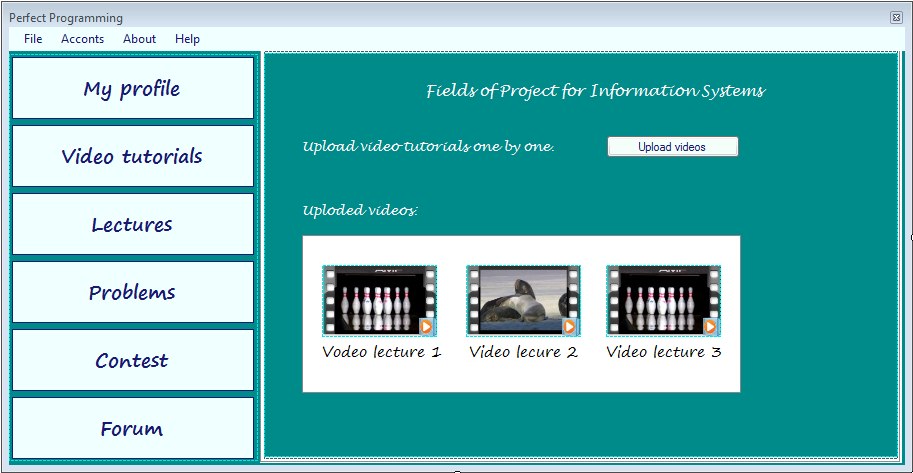Click the 'Vodeo lecture 1' caption
Screen dimensions: 913x473
[x=381, y=352]
